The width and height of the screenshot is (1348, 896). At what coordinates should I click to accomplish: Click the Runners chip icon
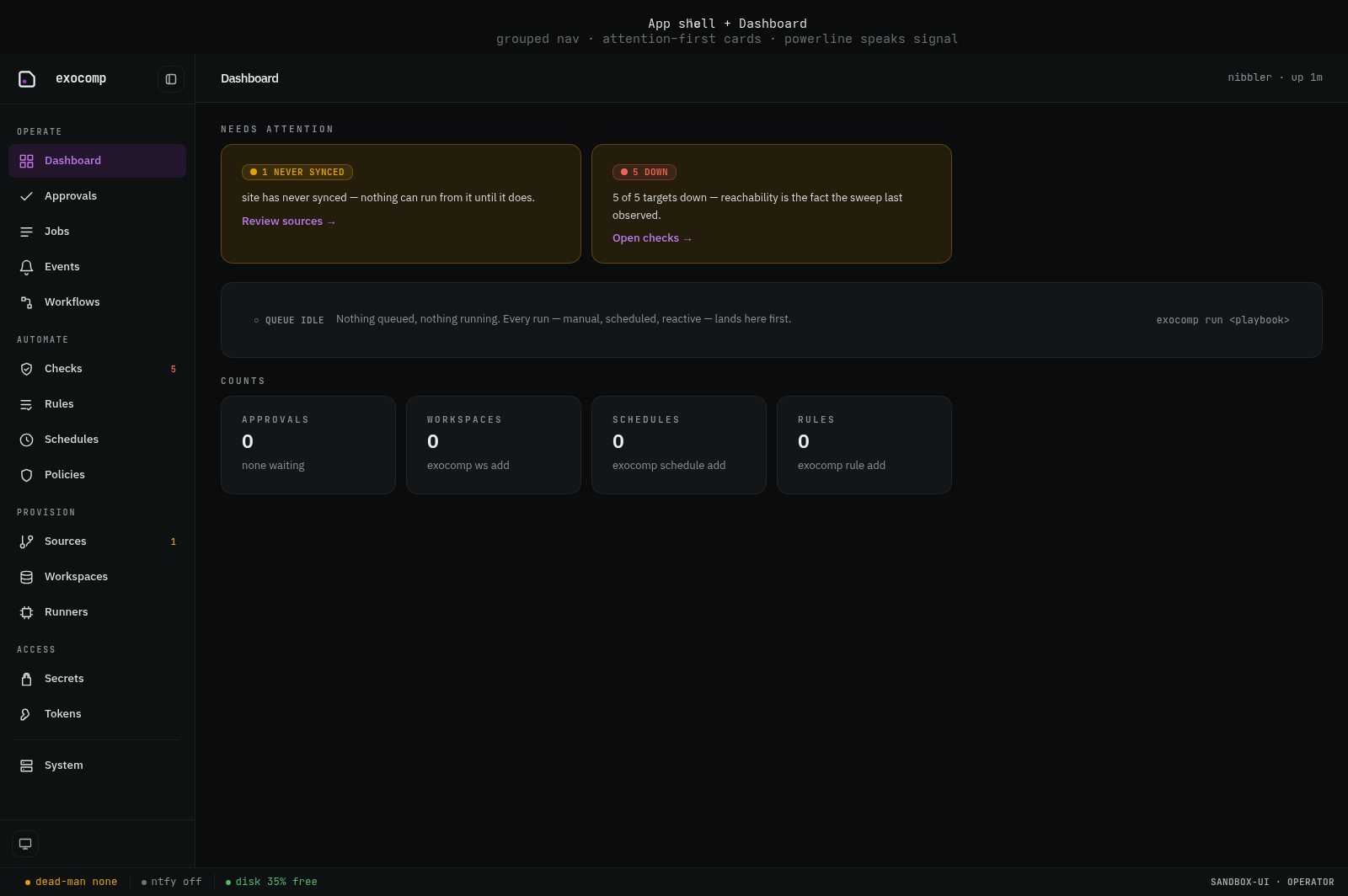[x=26, y=612]
